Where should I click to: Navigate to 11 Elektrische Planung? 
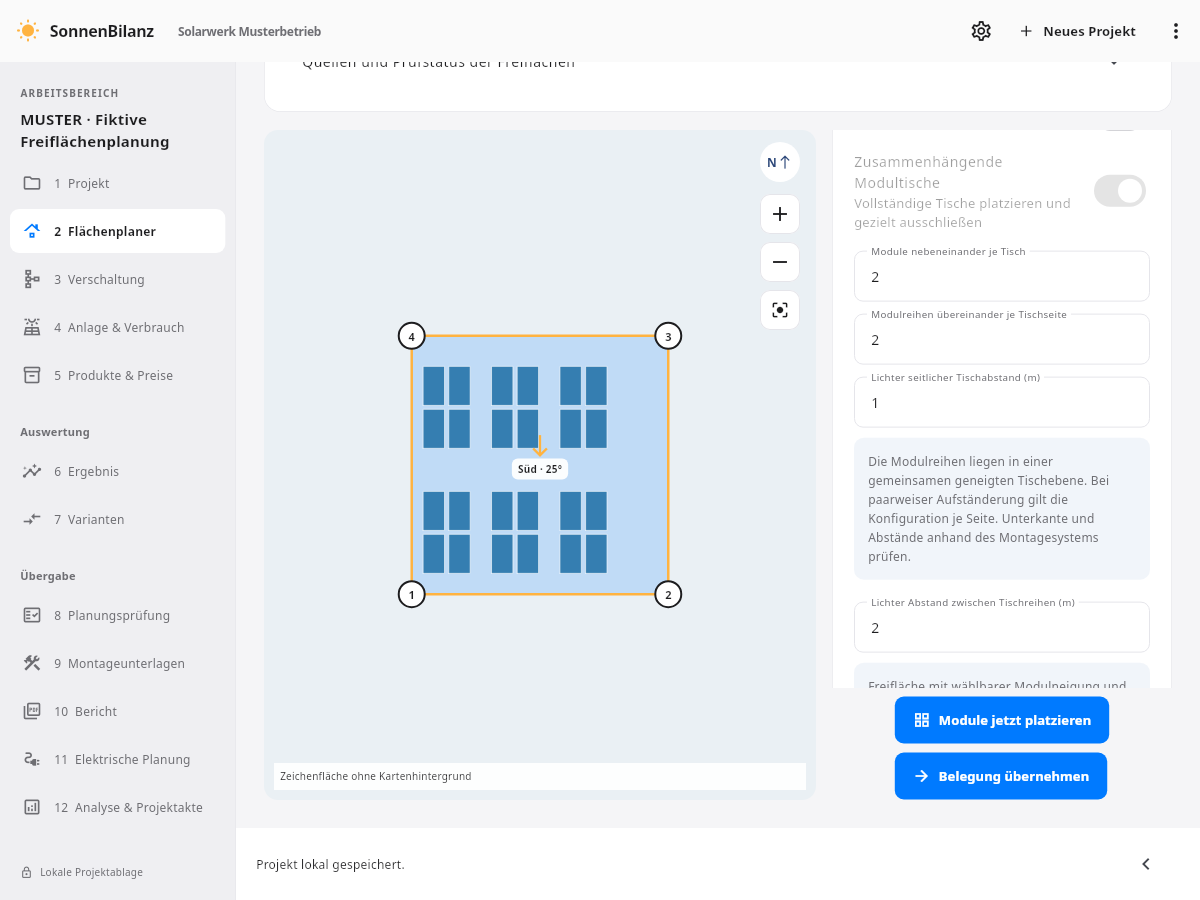[117, 759]
